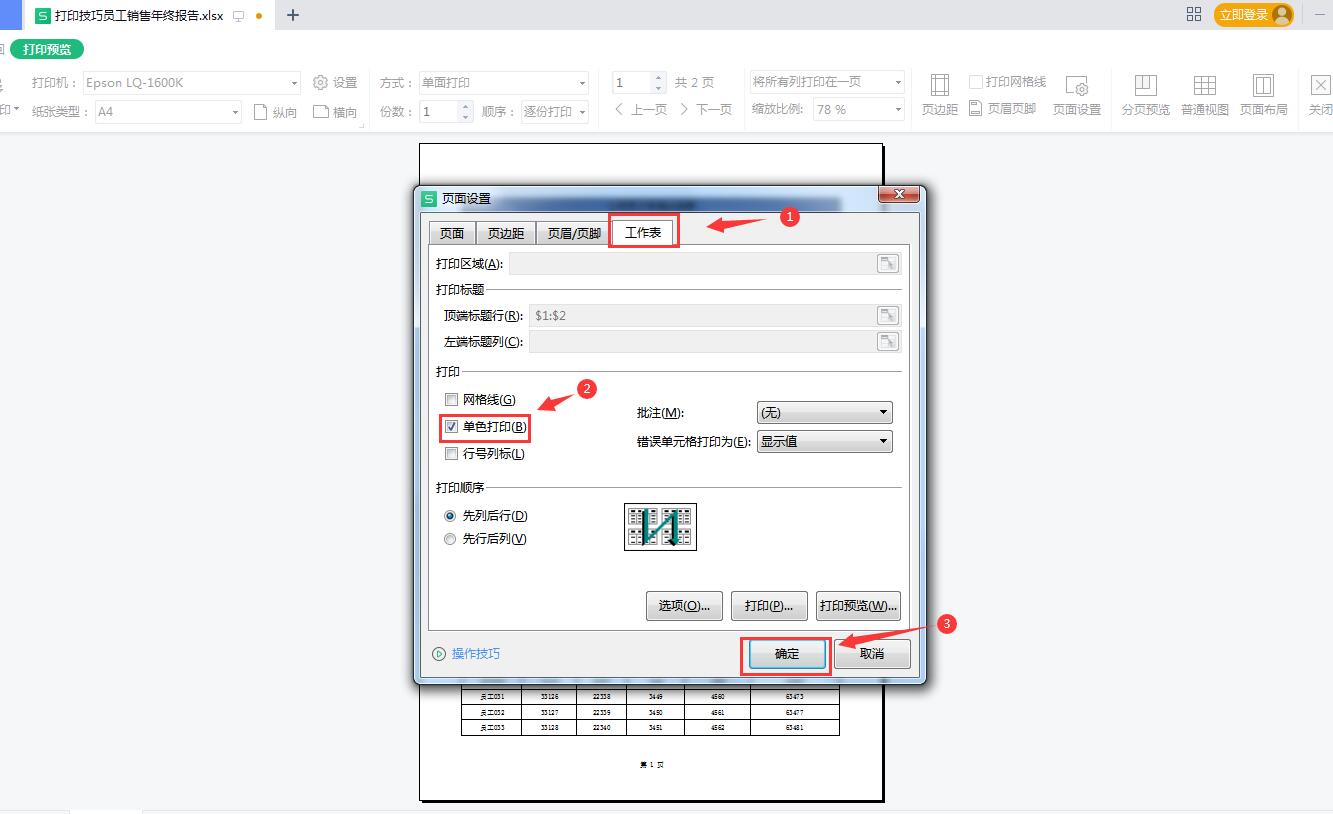1333x814 pixels.
Task: Switch to the 页边距 tab in dialog
Action: click(x=505, y=233)
